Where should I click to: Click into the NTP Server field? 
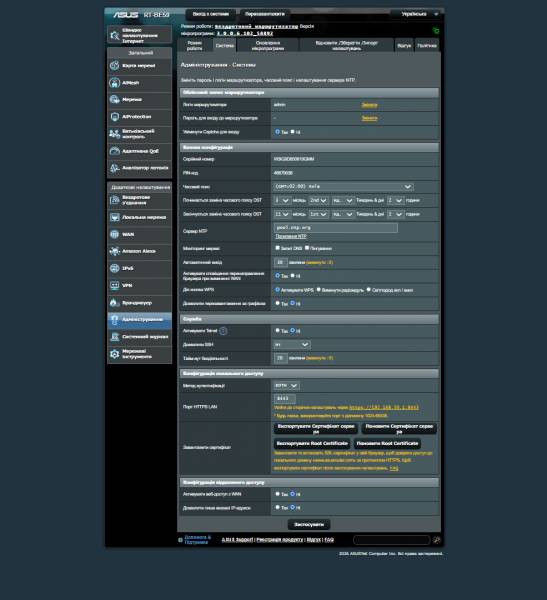(336, 228)
